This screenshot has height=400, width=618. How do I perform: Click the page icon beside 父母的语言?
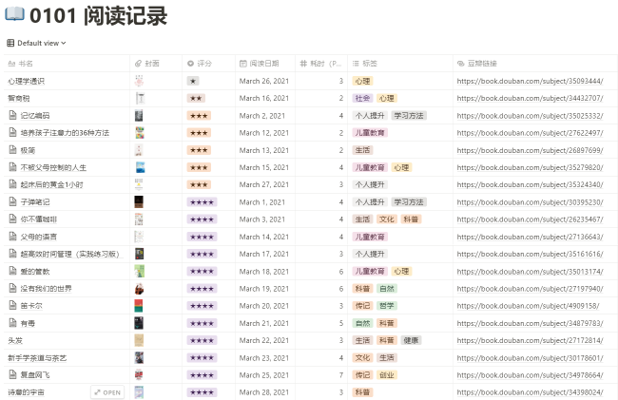click(13, 236)
